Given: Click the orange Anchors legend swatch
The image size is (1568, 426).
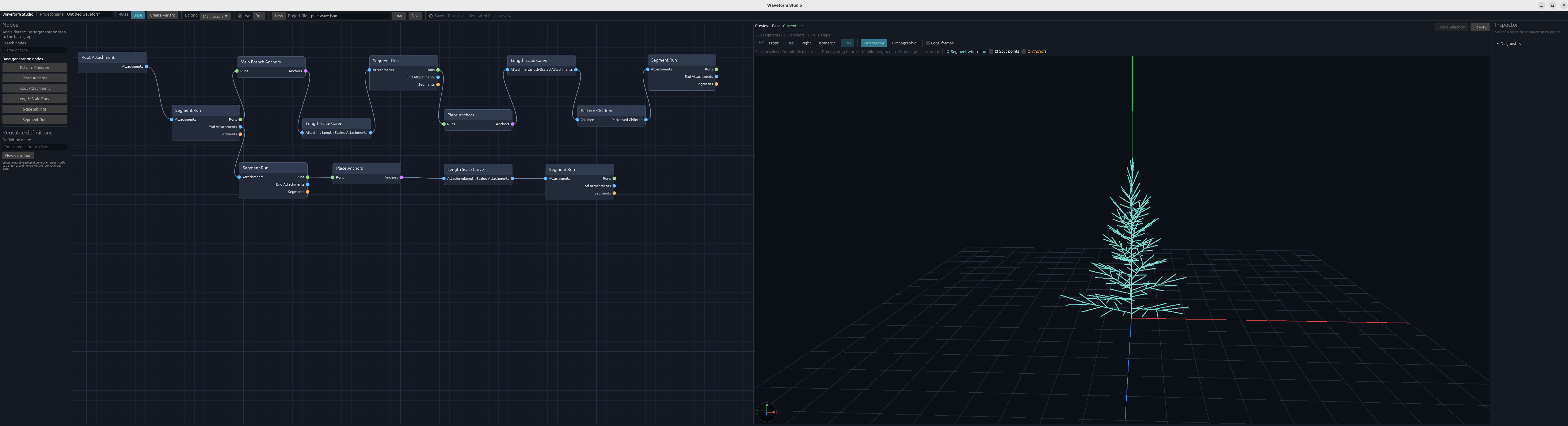Looking at the screenshot, I should pyautogui.click(x=1029, y=52).
